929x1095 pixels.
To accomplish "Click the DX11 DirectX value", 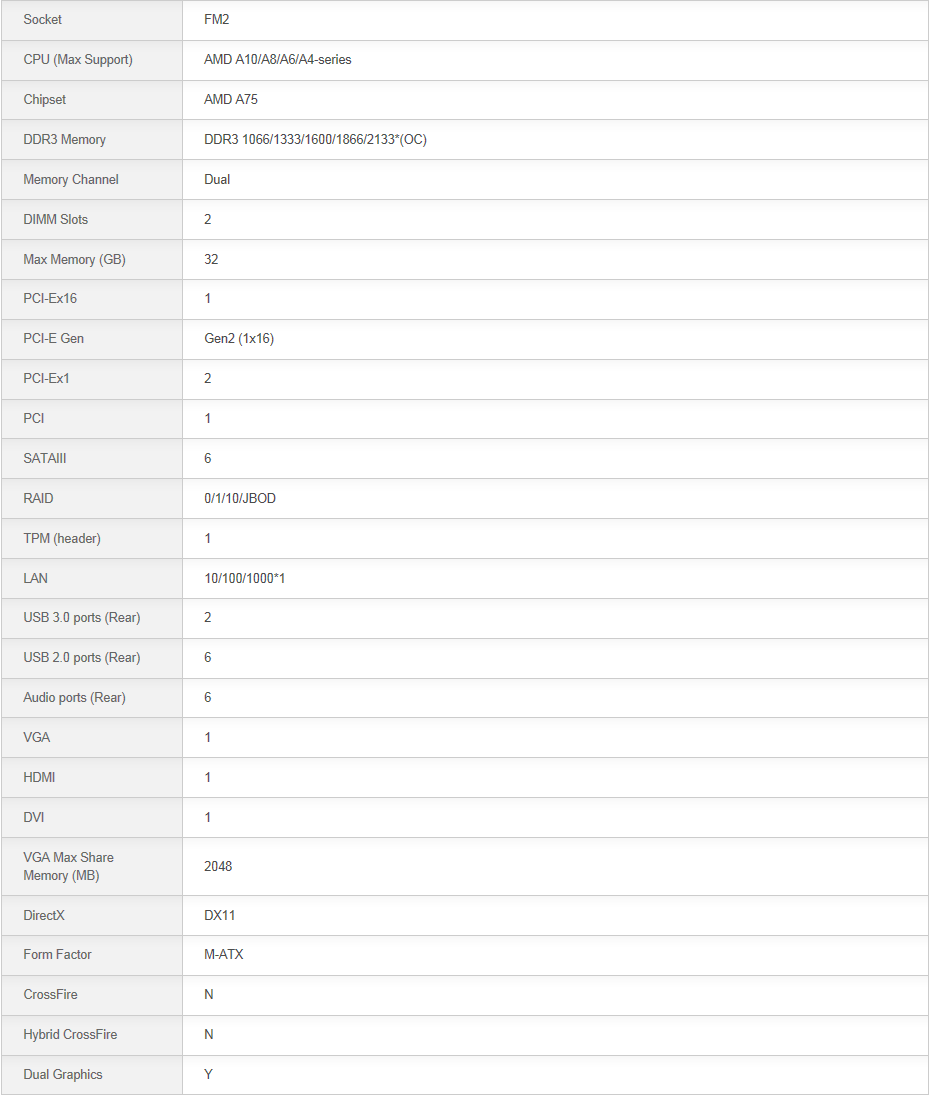I will pyautogui.click(x=219, y=915).
